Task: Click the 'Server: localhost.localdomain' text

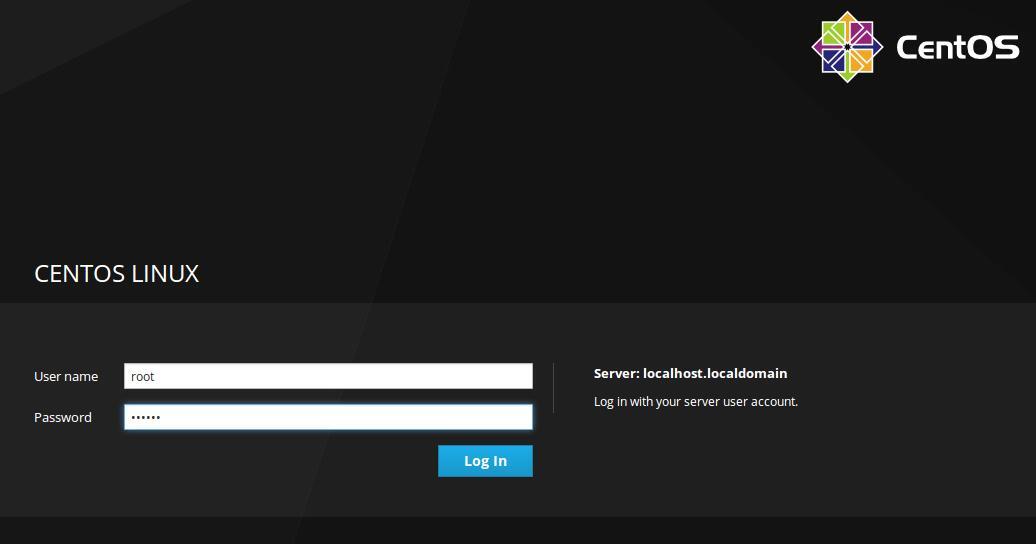Action: tap(690, 373)
